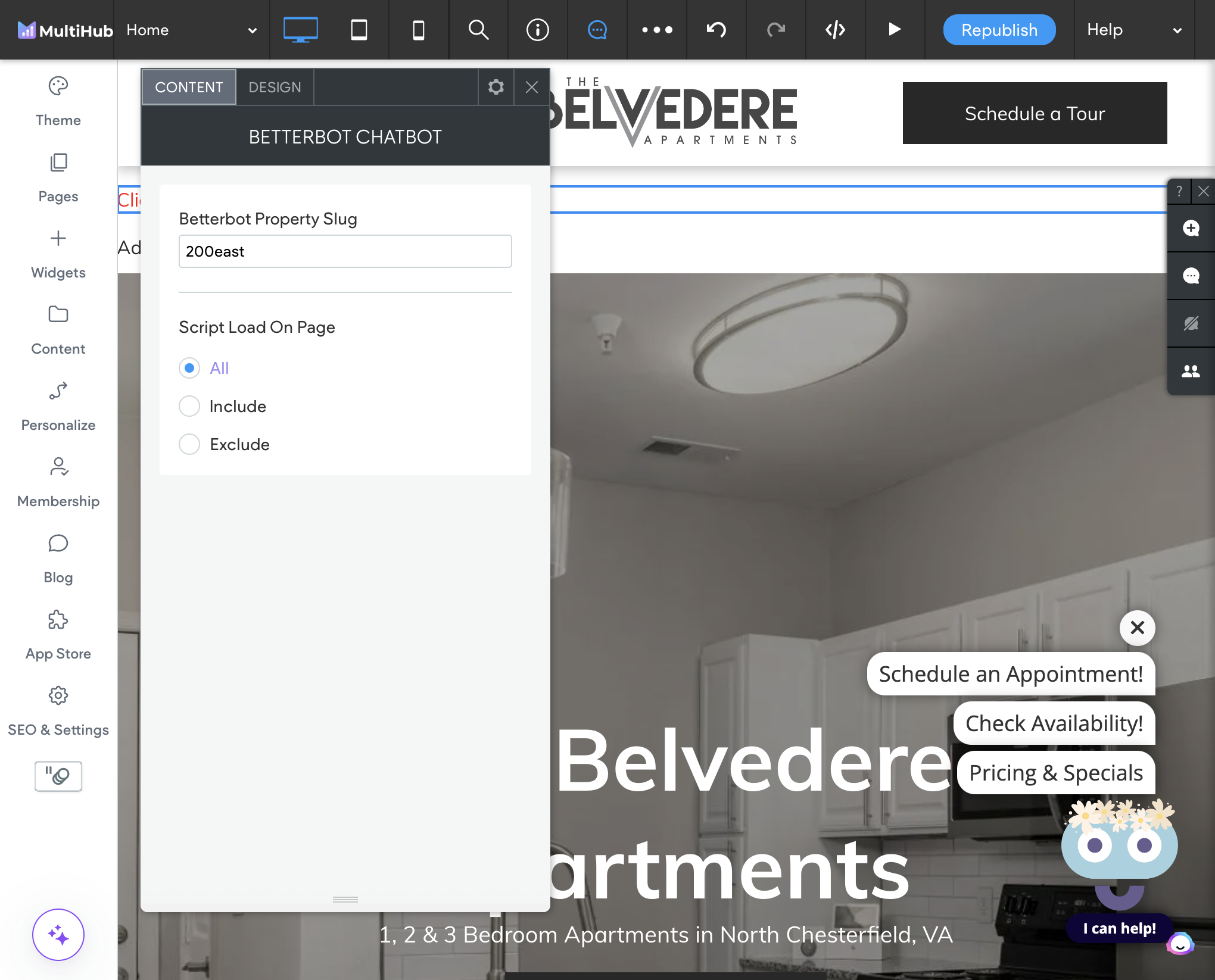Undo the last change
The image size is (1215, 980).
716,30
